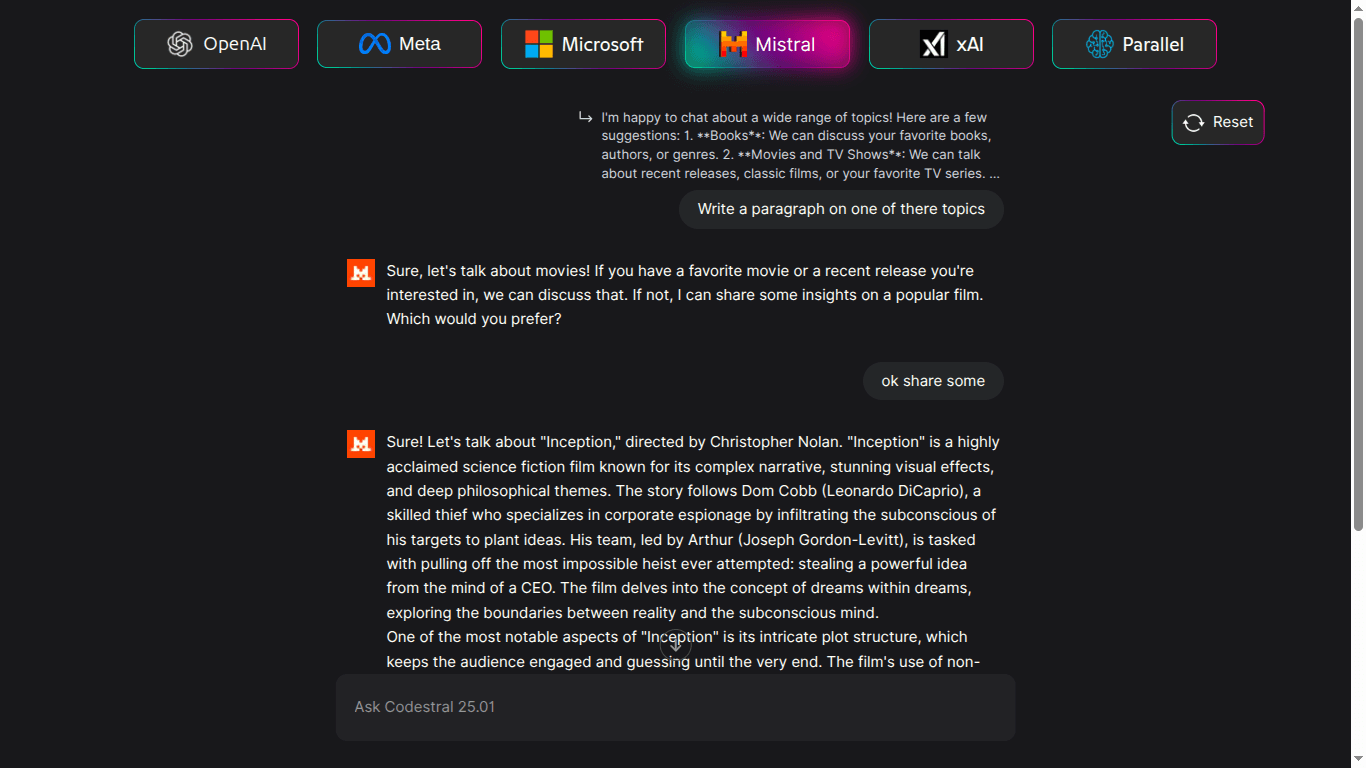Click the OpenAI logo icon
Viewport: 1366px width, 768px height.
pos(181,44)
